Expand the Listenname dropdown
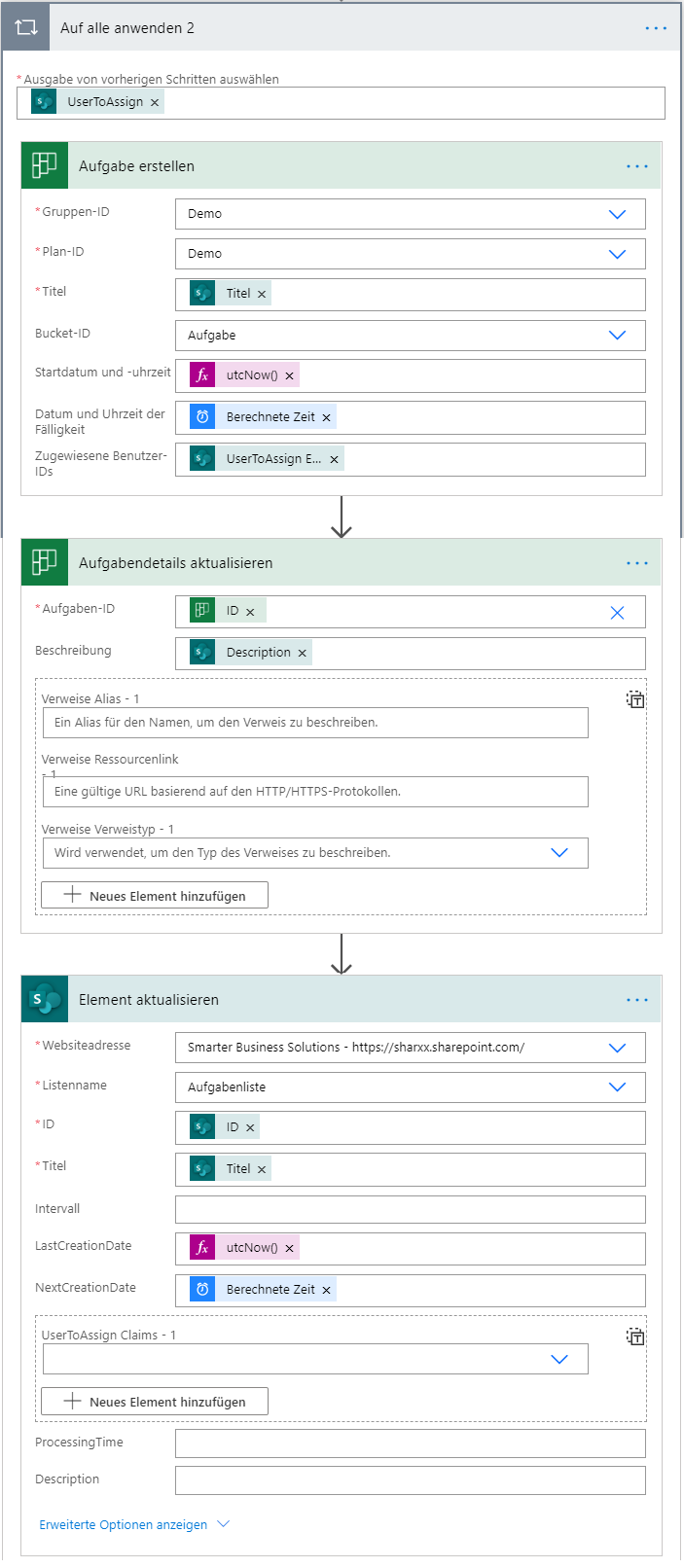 [617, 1087]
